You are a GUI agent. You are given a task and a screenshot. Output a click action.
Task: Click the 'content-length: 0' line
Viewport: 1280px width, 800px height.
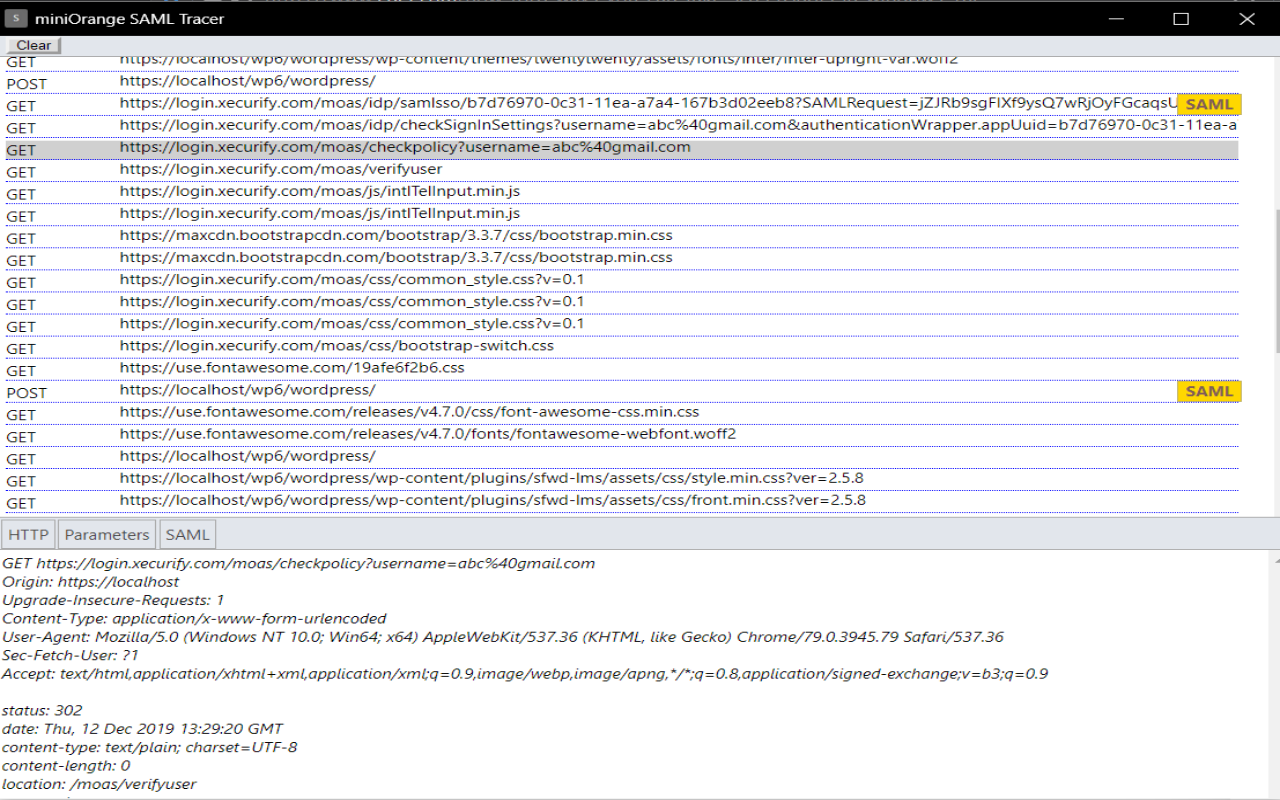tap(66, 766)
